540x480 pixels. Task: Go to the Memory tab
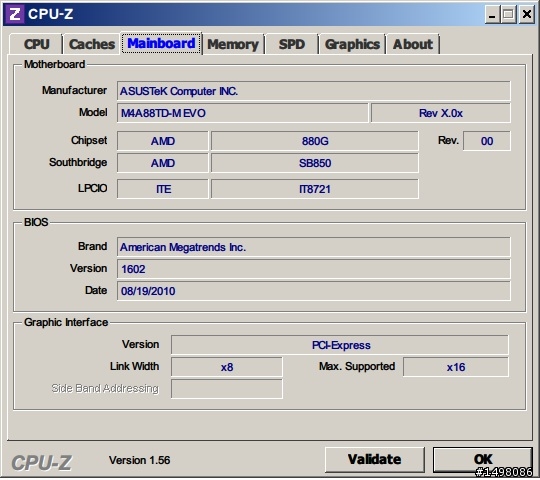[x=233, y=44]
